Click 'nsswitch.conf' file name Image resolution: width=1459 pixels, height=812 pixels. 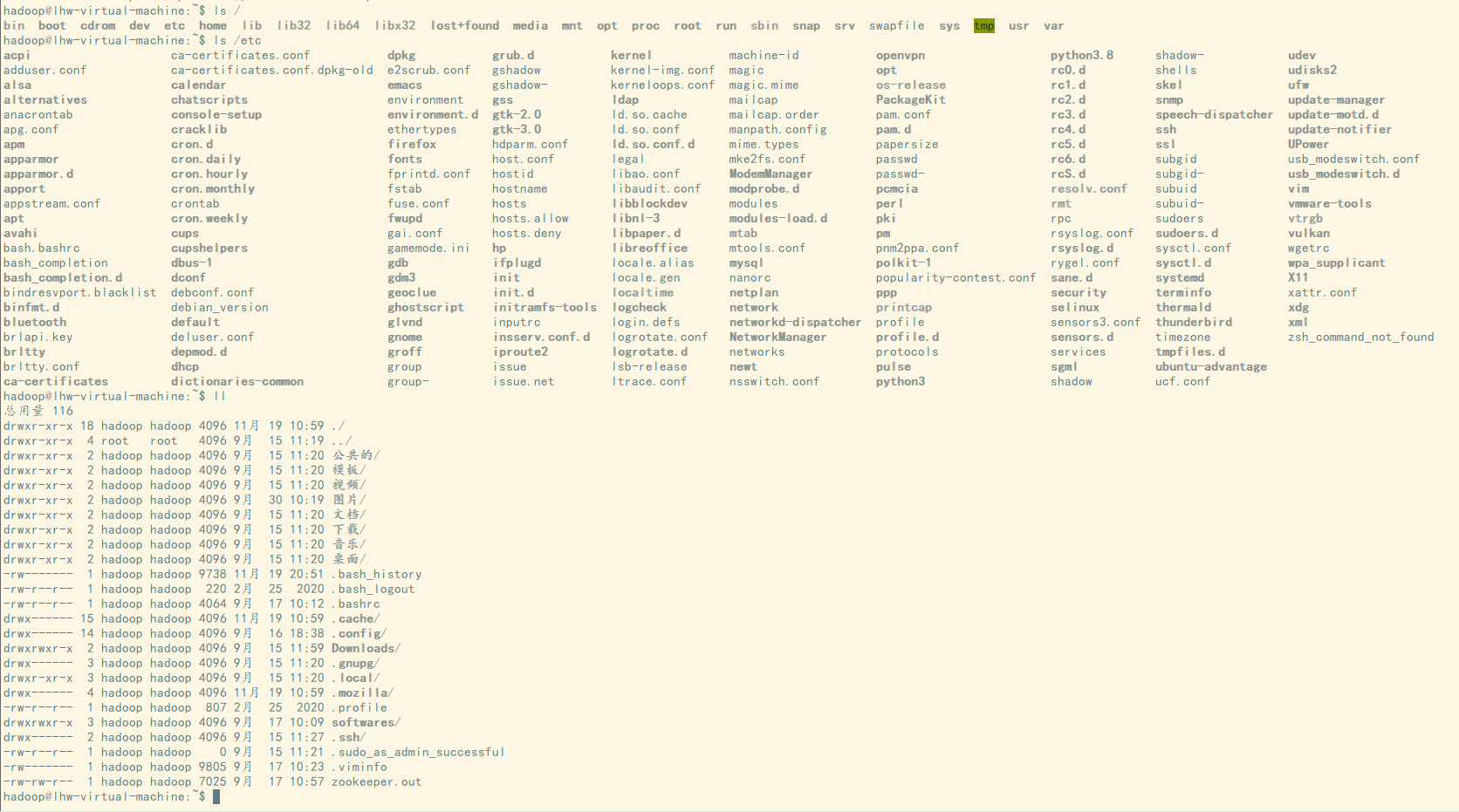click(x=775, y=382)
